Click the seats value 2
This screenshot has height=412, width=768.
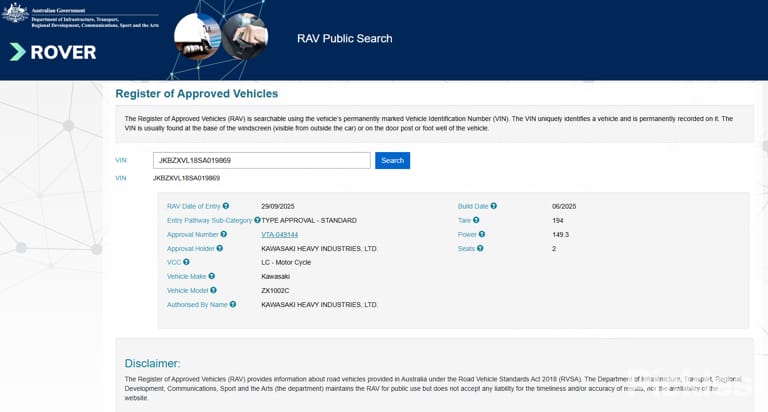(554, 249)
